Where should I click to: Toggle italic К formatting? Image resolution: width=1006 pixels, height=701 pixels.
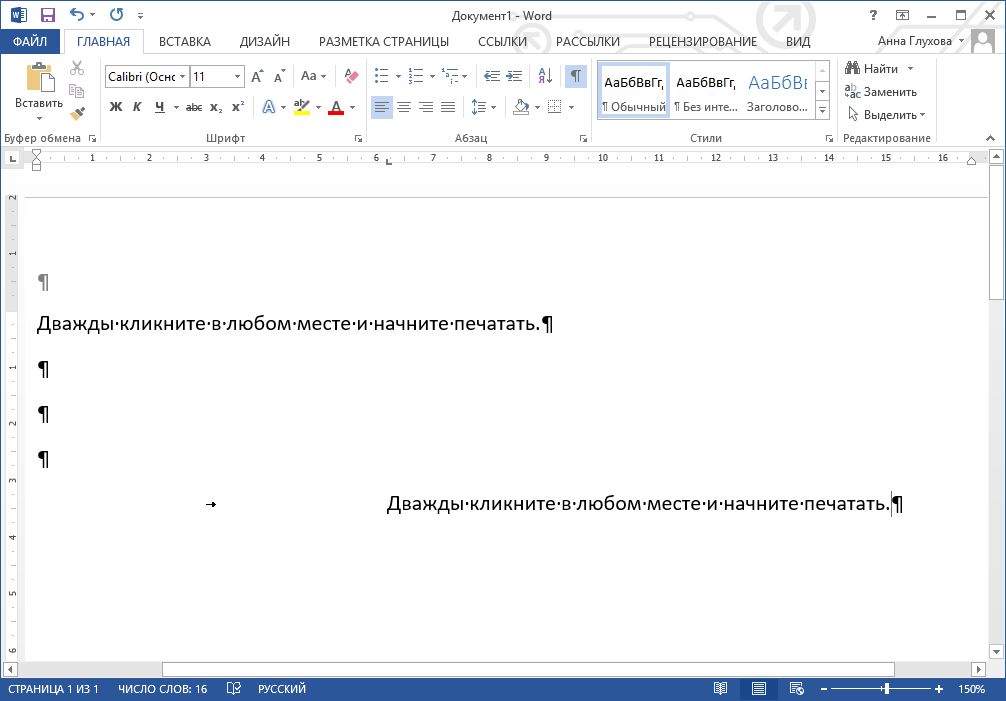[137, 107]
